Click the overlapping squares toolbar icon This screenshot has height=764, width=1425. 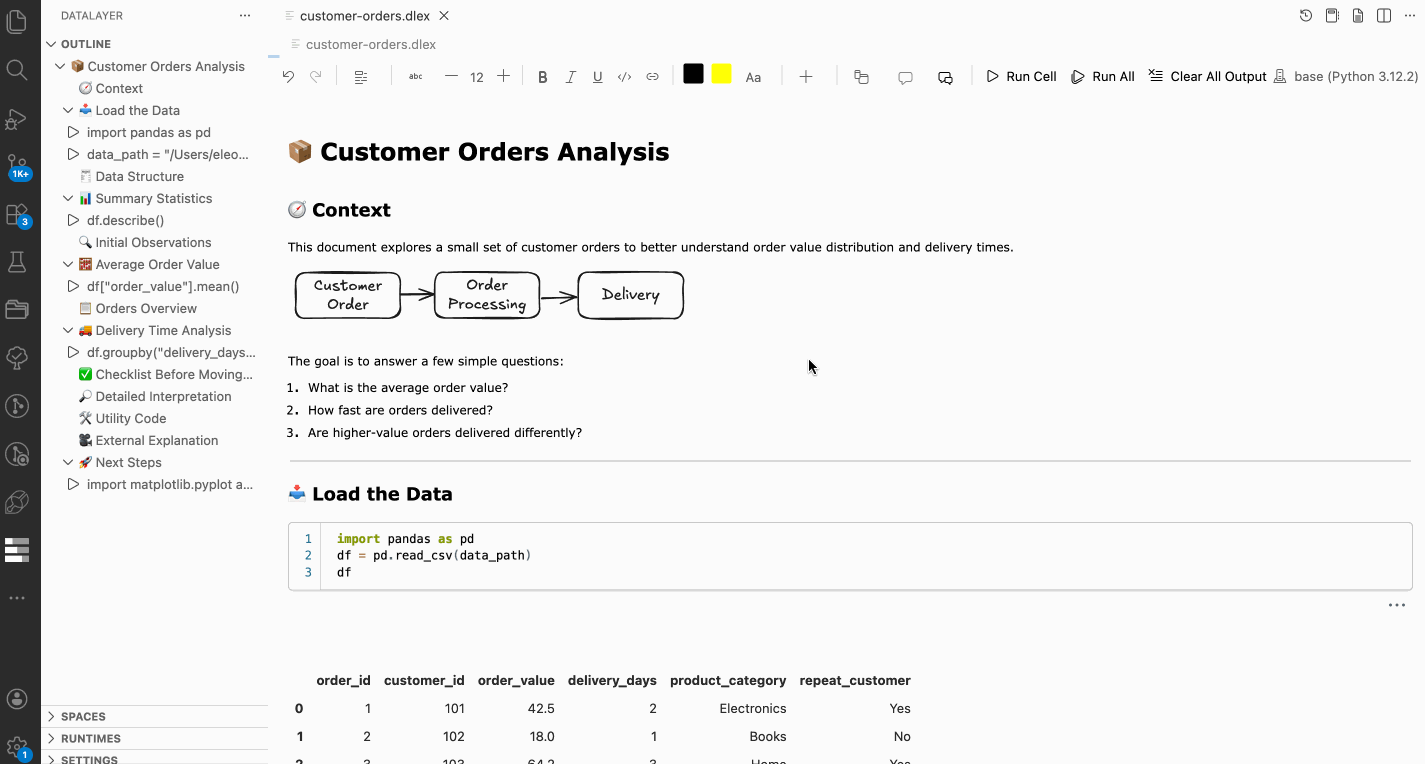(x=861, y=77)
